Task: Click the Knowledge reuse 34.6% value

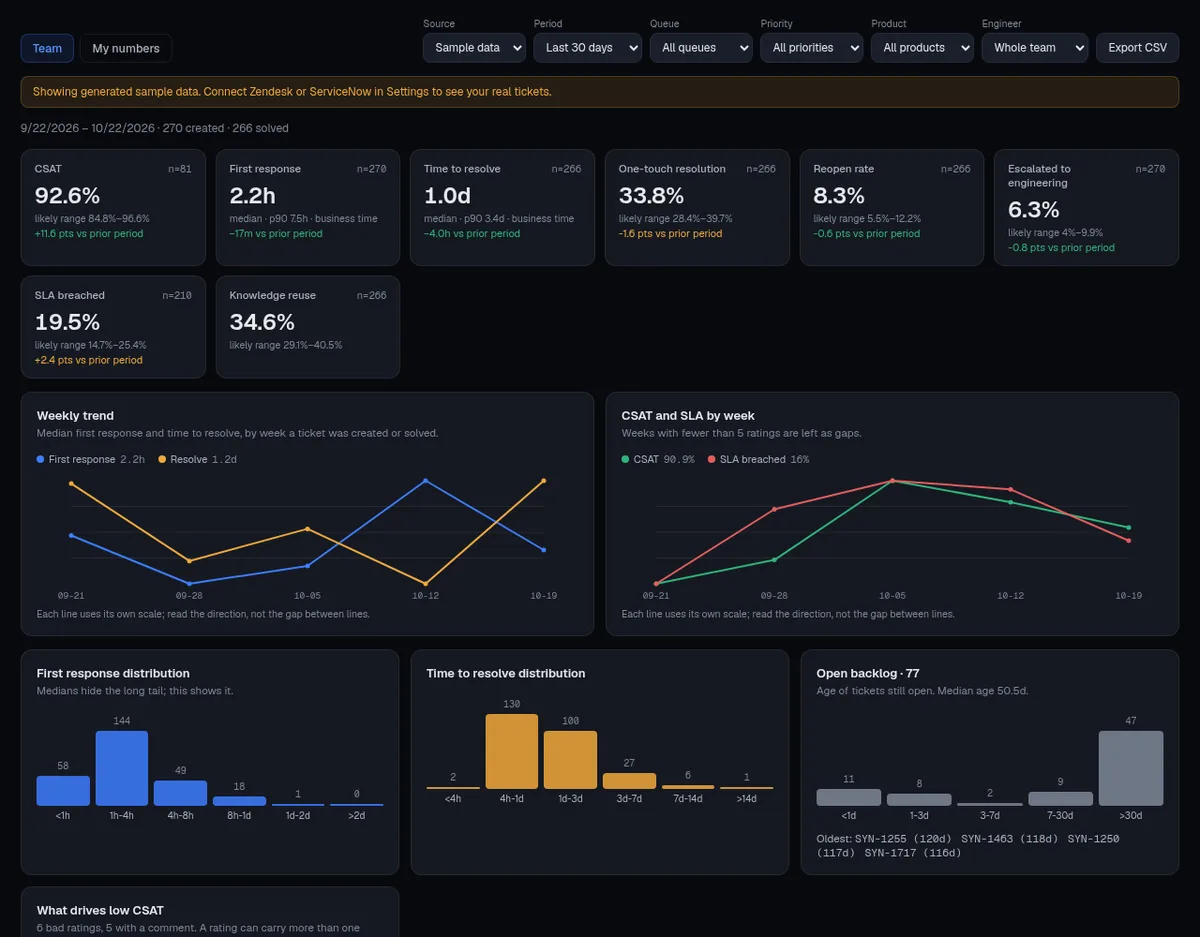Action: coord(262,322)
